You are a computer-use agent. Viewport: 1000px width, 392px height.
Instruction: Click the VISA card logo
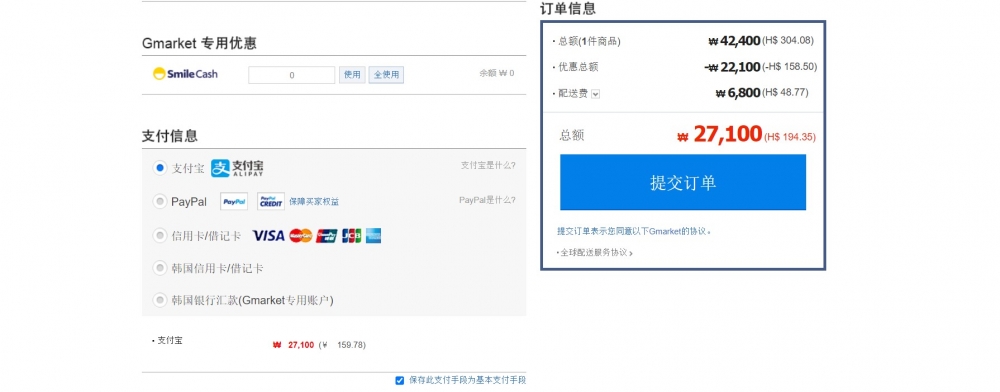[268, 236]
